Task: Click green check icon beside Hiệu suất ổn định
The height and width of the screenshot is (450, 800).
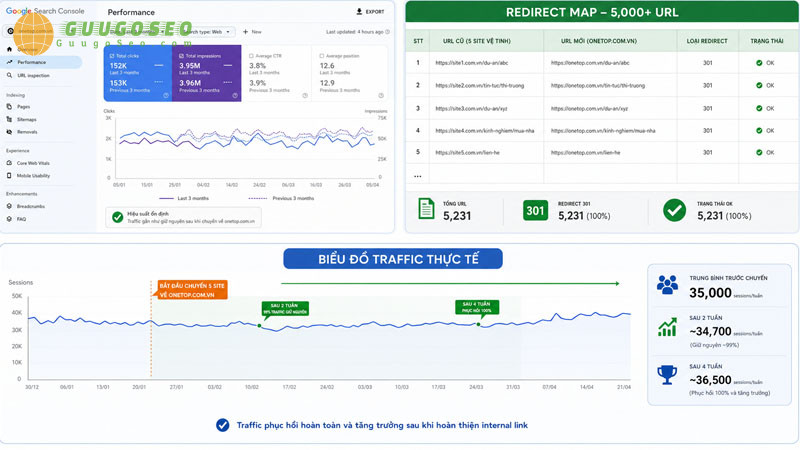Action: (x=117, y=217)
